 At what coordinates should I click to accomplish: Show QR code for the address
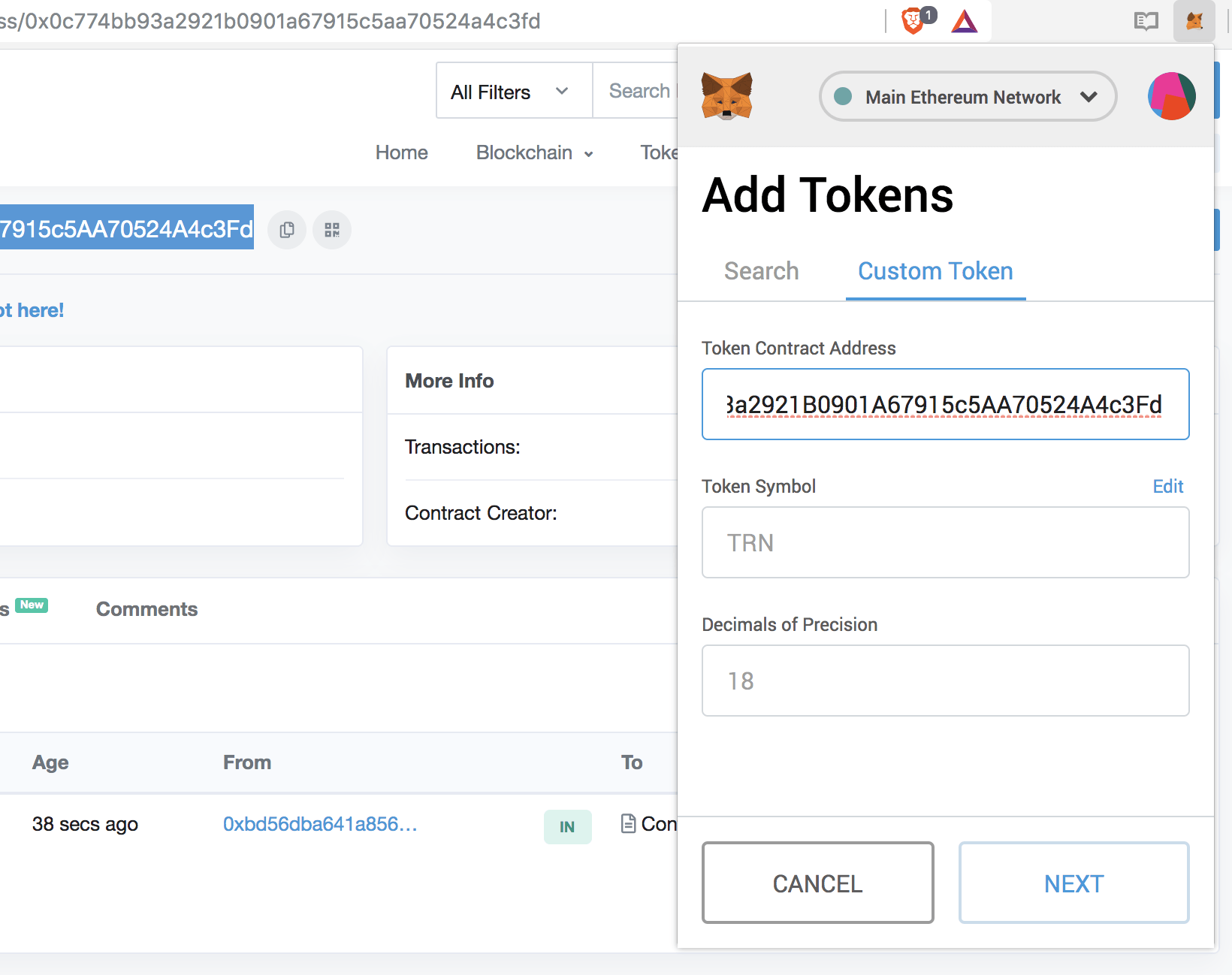coord(332,230)
